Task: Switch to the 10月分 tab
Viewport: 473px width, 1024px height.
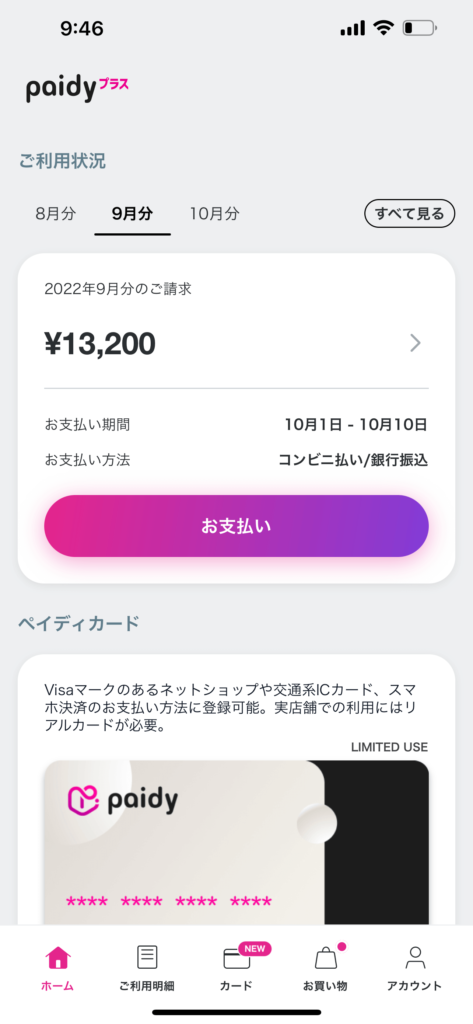Action: click(x=214, y=214)
